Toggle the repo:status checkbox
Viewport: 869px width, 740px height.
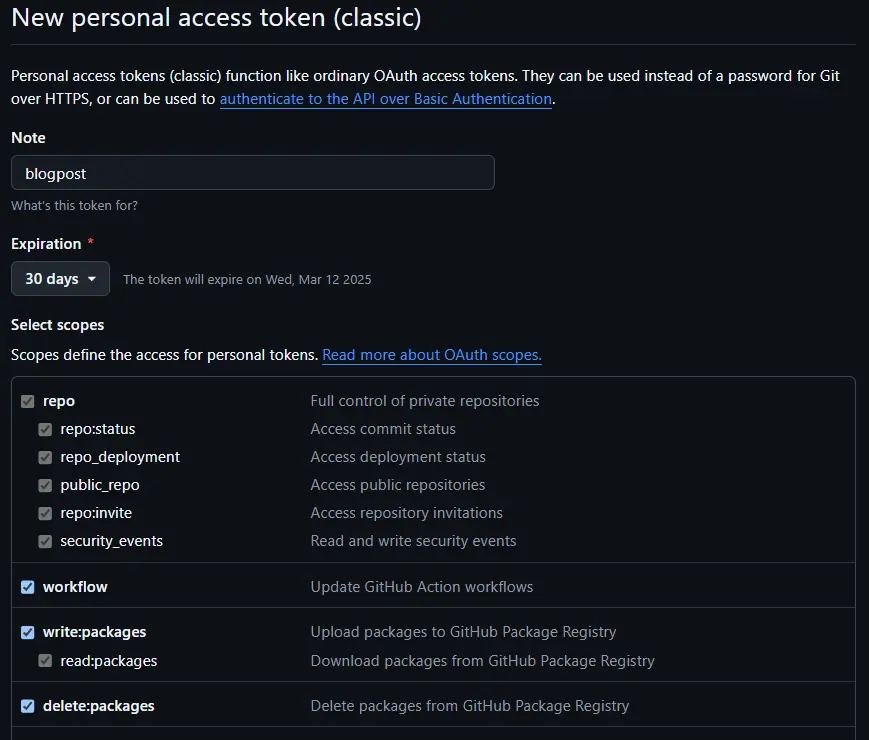pos(45,430)
